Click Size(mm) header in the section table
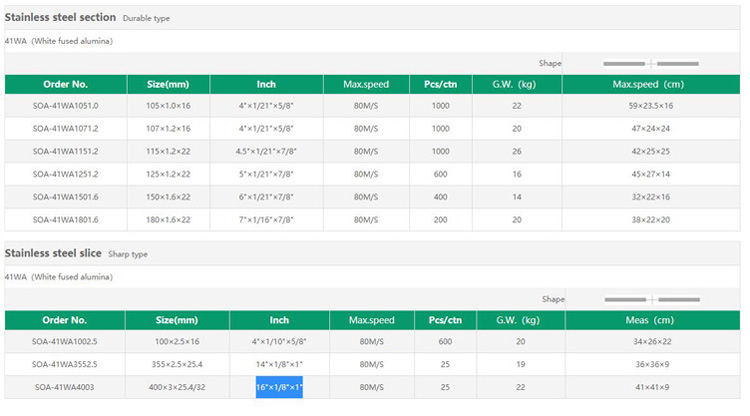 click(167, 84)
